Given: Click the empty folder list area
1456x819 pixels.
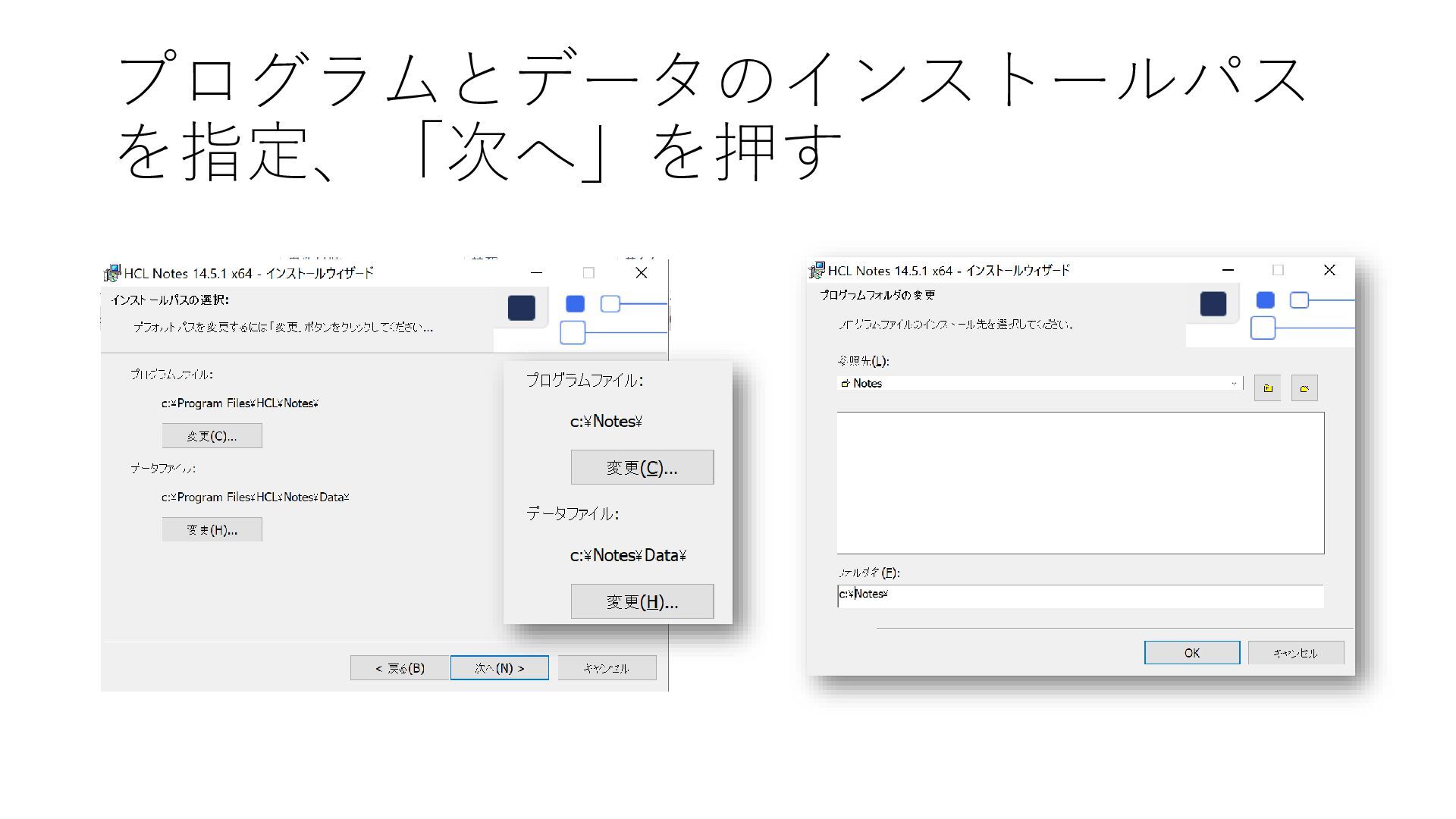Looking at the screenshot, I should tap(1080, 483).
